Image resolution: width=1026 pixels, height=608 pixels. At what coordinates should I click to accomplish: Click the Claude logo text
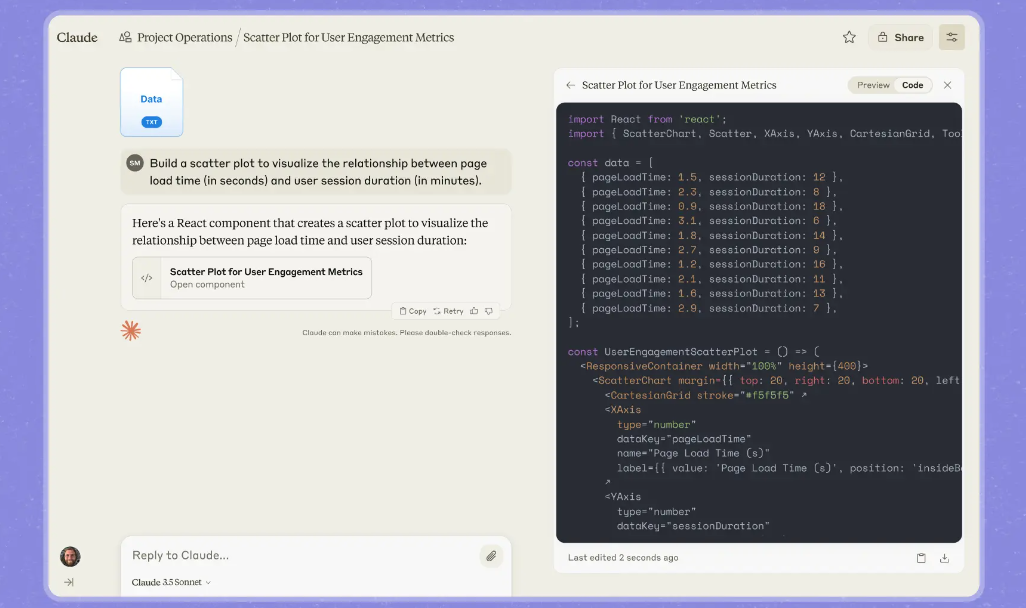(77, 37)
